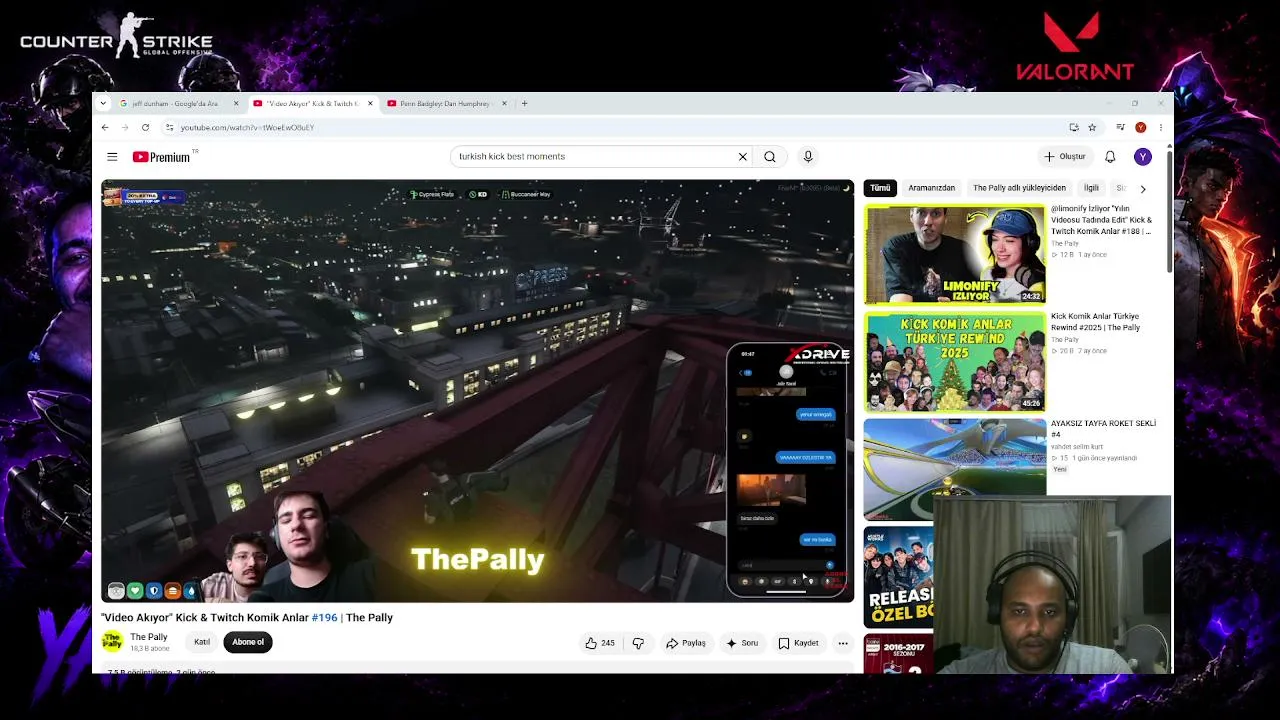Switch to the jeff dunham Google tab
This screenshot has width=1280, height=720.
click(178, 103)
